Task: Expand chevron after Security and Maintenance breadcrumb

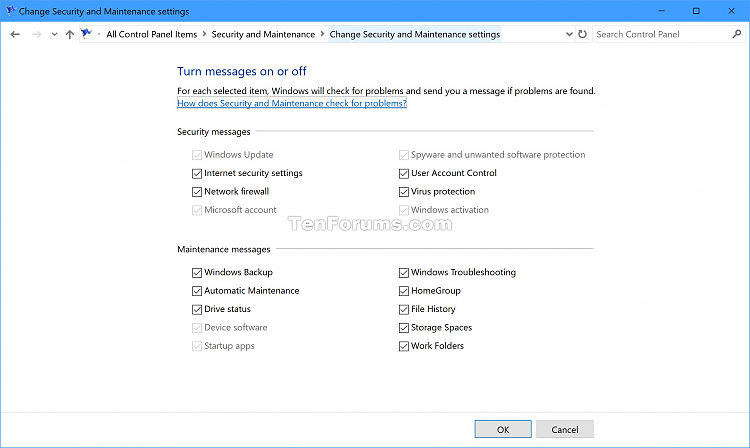Action: pos(322,34)
